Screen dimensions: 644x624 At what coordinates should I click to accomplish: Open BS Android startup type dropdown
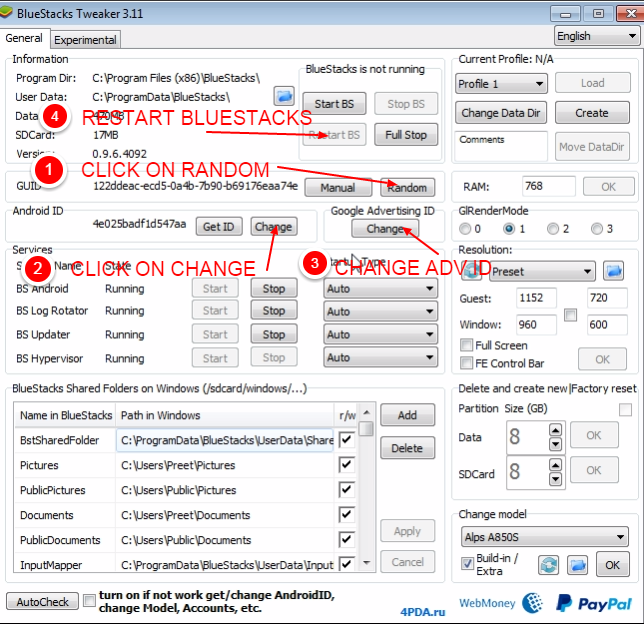(380, 288)
